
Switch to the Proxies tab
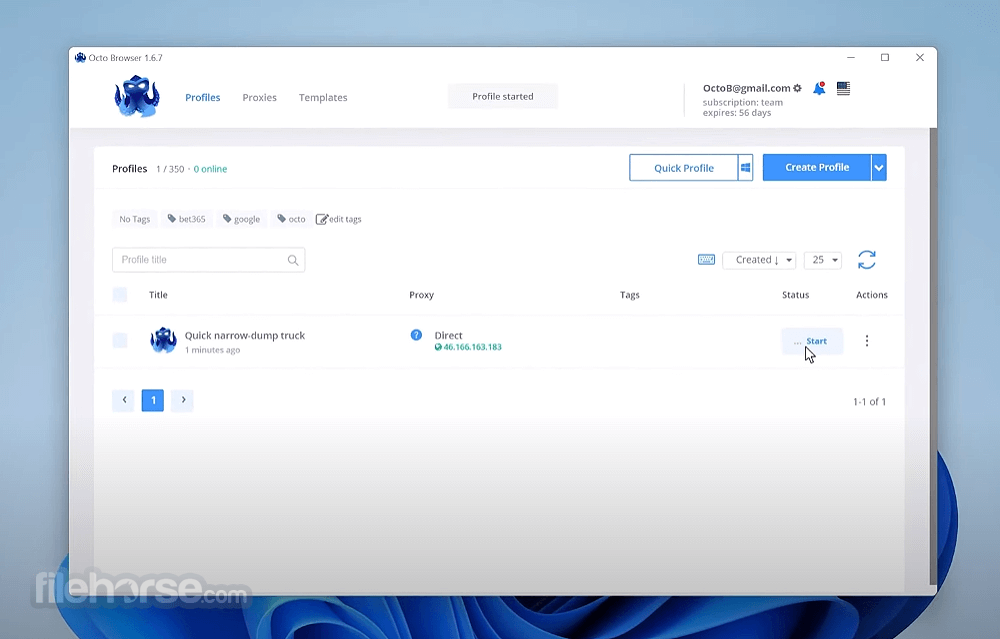260,97
